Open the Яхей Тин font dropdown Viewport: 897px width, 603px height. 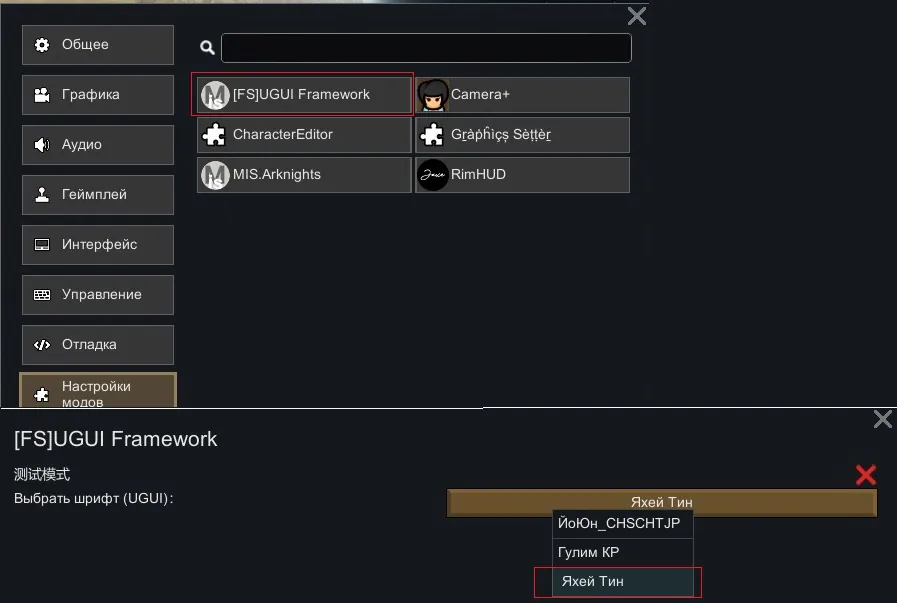coord(661,502)
